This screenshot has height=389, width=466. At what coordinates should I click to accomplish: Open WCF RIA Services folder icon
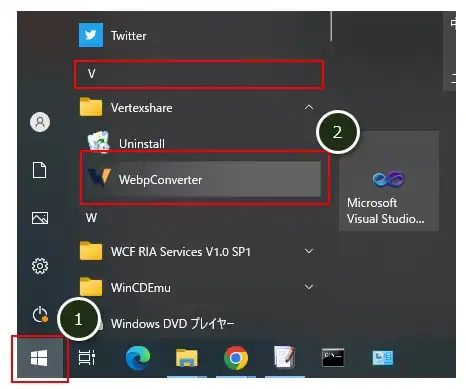click(x=91, y=251)
